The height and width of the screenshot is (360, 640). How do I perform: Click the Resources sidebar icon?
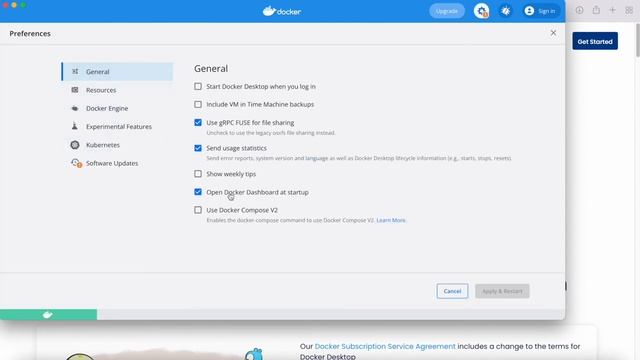coord(75,90)
